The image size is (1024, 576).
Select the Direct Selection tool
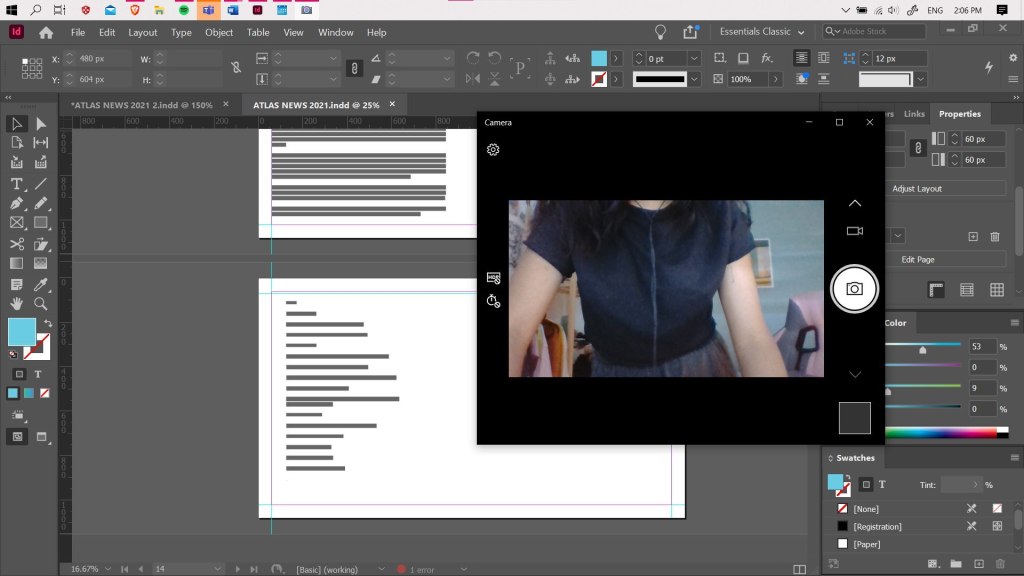[41, 124]
